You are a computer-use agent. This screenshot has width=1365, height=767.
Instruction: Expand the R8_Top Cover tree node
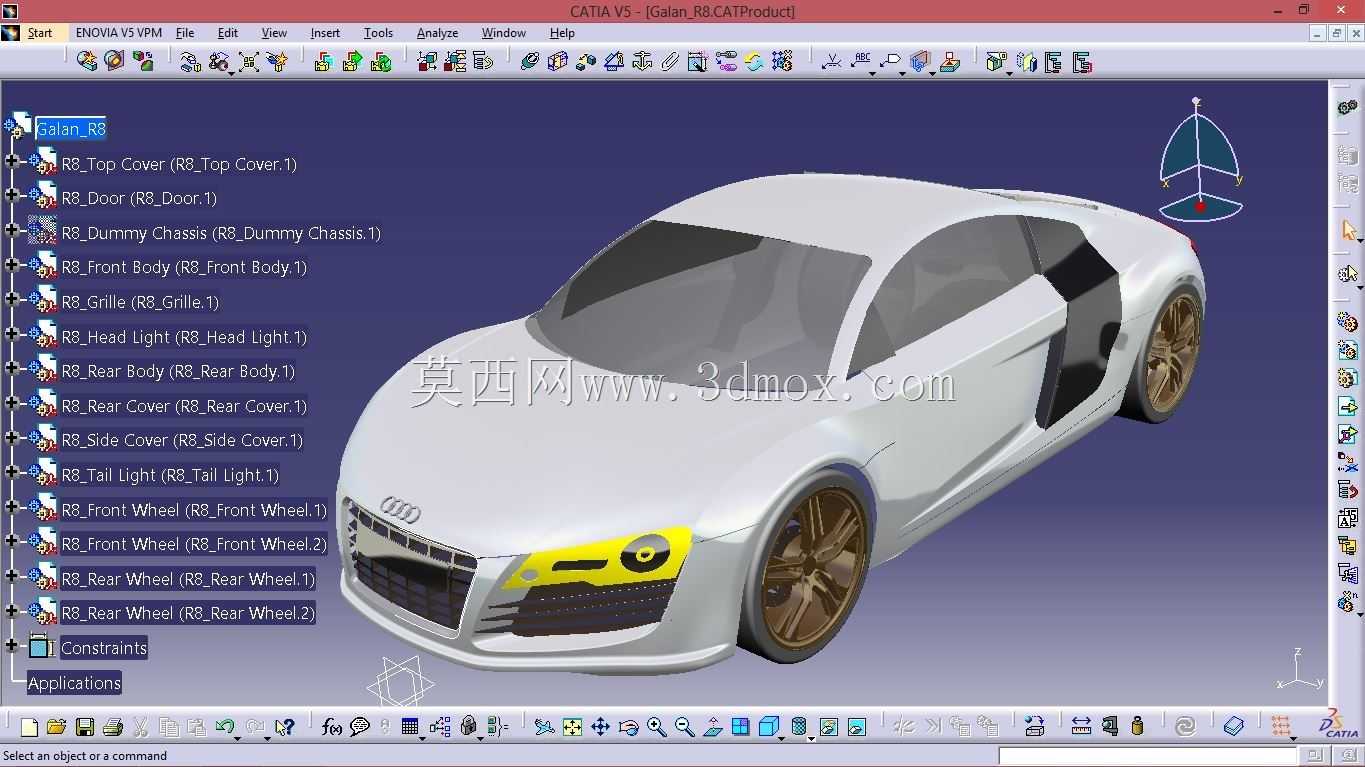coord(12,162)
